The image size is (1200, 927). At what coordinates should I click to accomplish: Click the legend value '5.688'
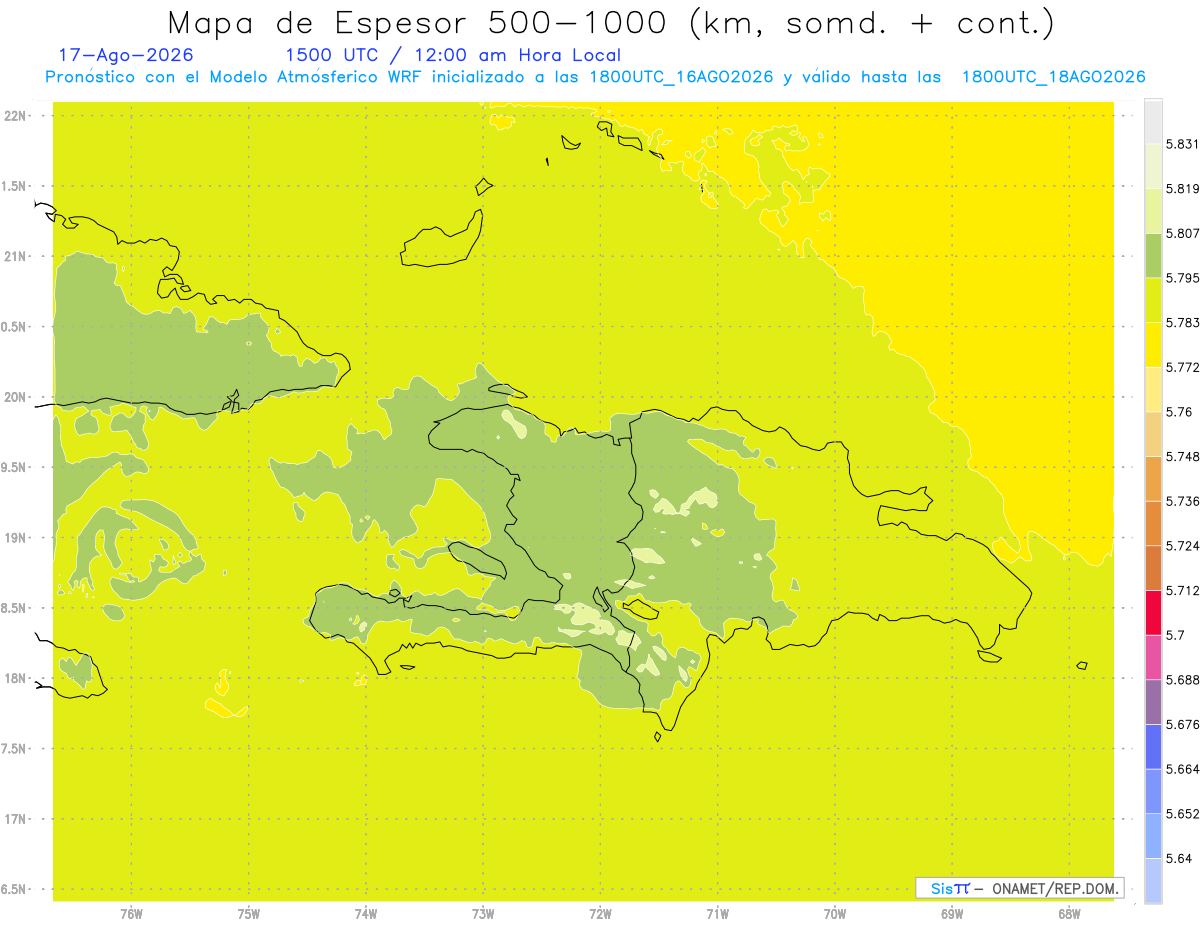pos(1182,680)
